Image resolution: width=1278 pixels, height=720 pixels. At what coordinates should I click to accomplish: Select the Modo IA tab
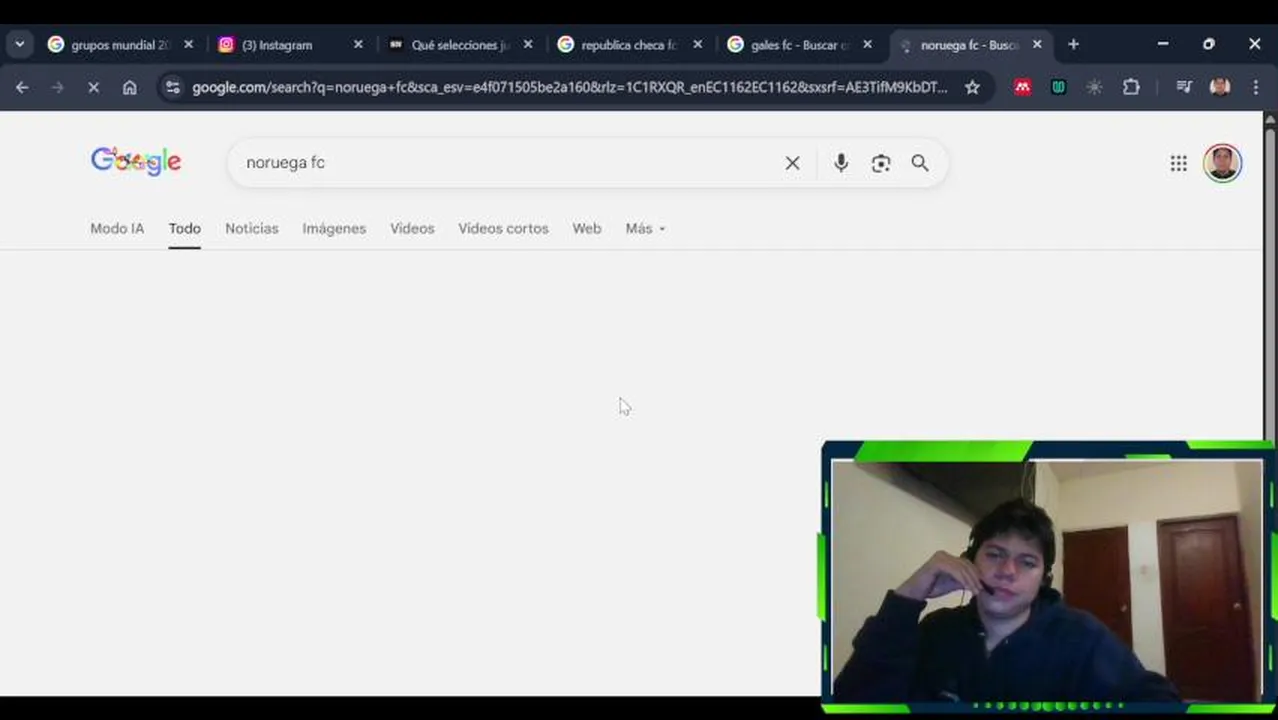click(x=117, y=229)
